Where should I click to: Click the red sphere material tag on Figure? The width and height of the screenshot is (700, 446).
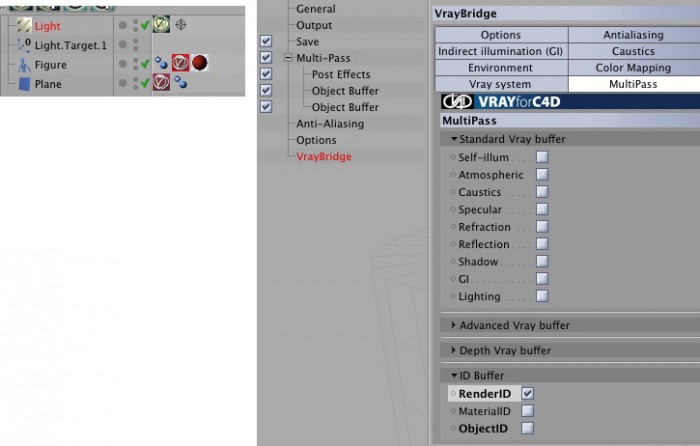tap(200, 63)
